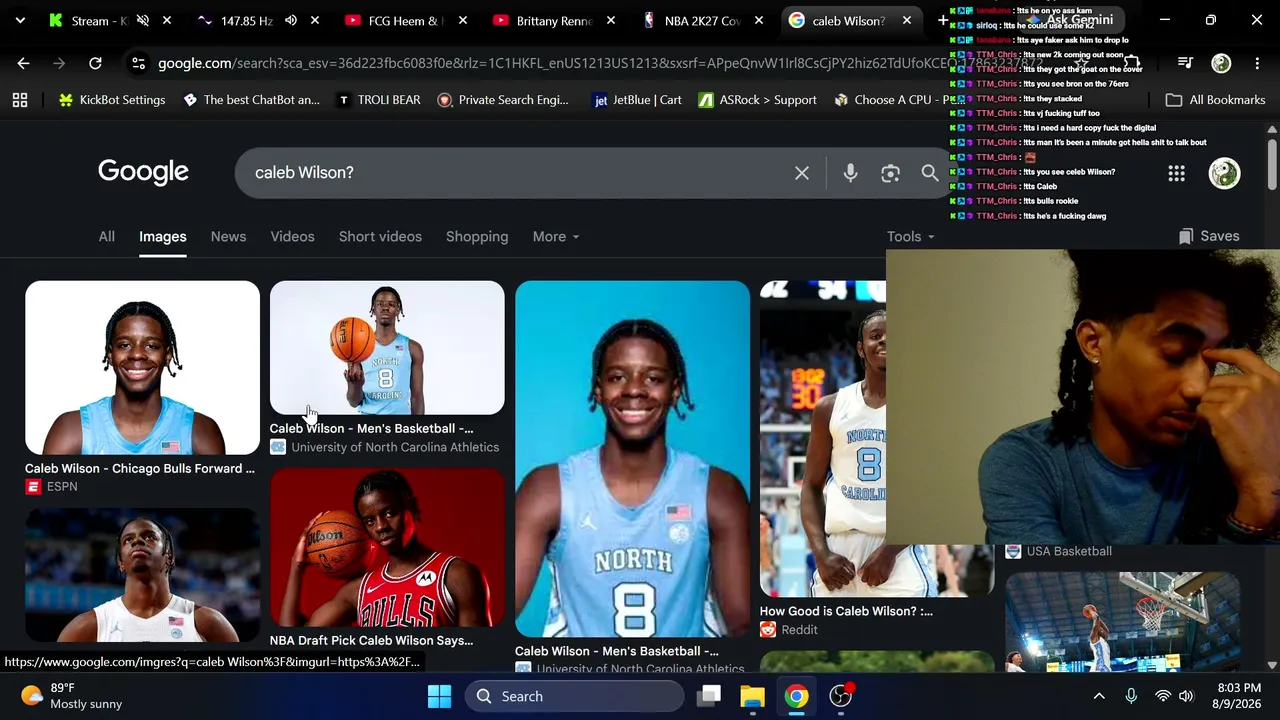1280x720 pixels.
Task: Open the red Bulls jersey draft pick image
Action: point(387,547)
